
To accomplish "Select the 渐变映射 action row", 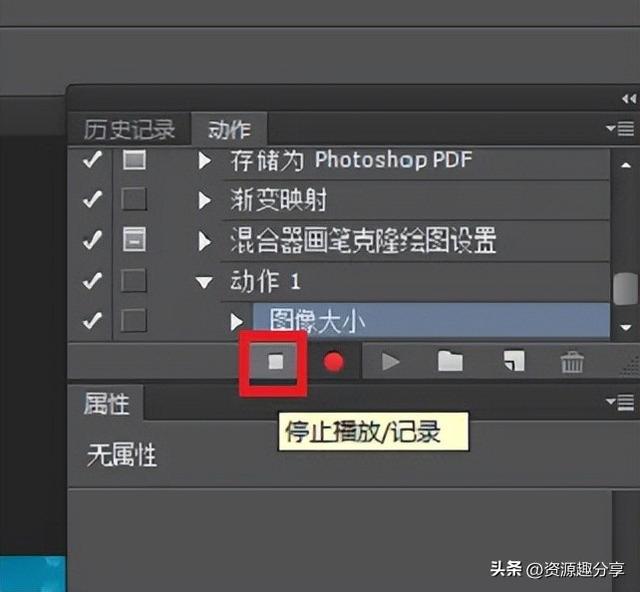I will 416,200.
